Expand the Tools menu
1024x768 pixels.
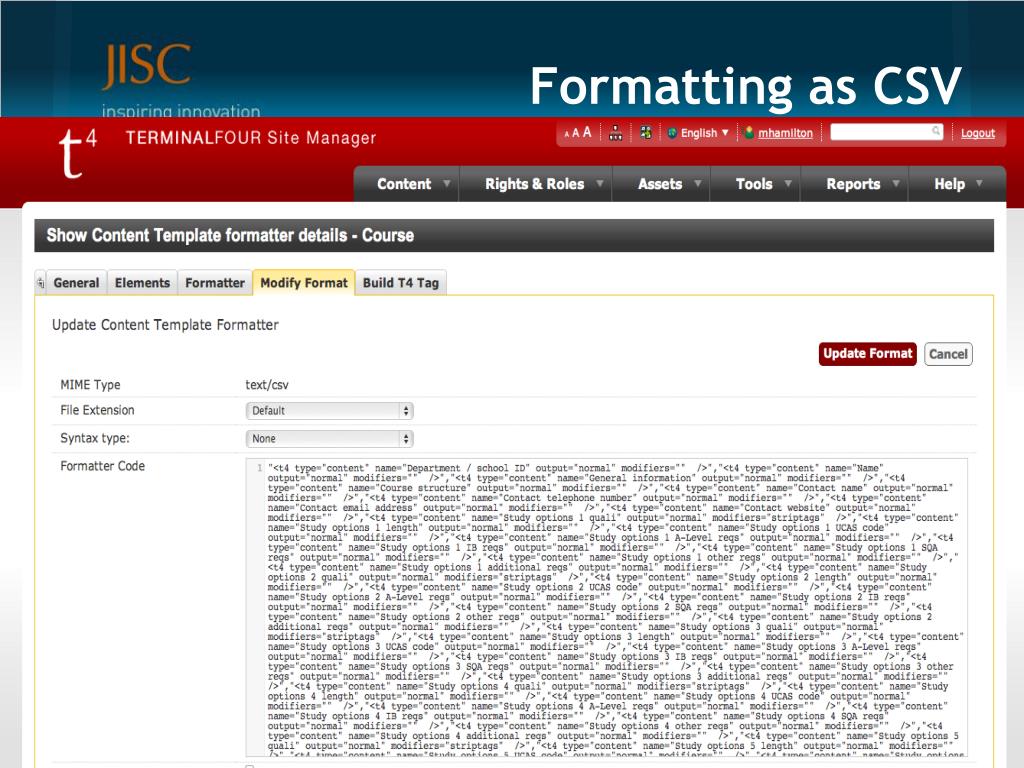(x=756, y=184)
